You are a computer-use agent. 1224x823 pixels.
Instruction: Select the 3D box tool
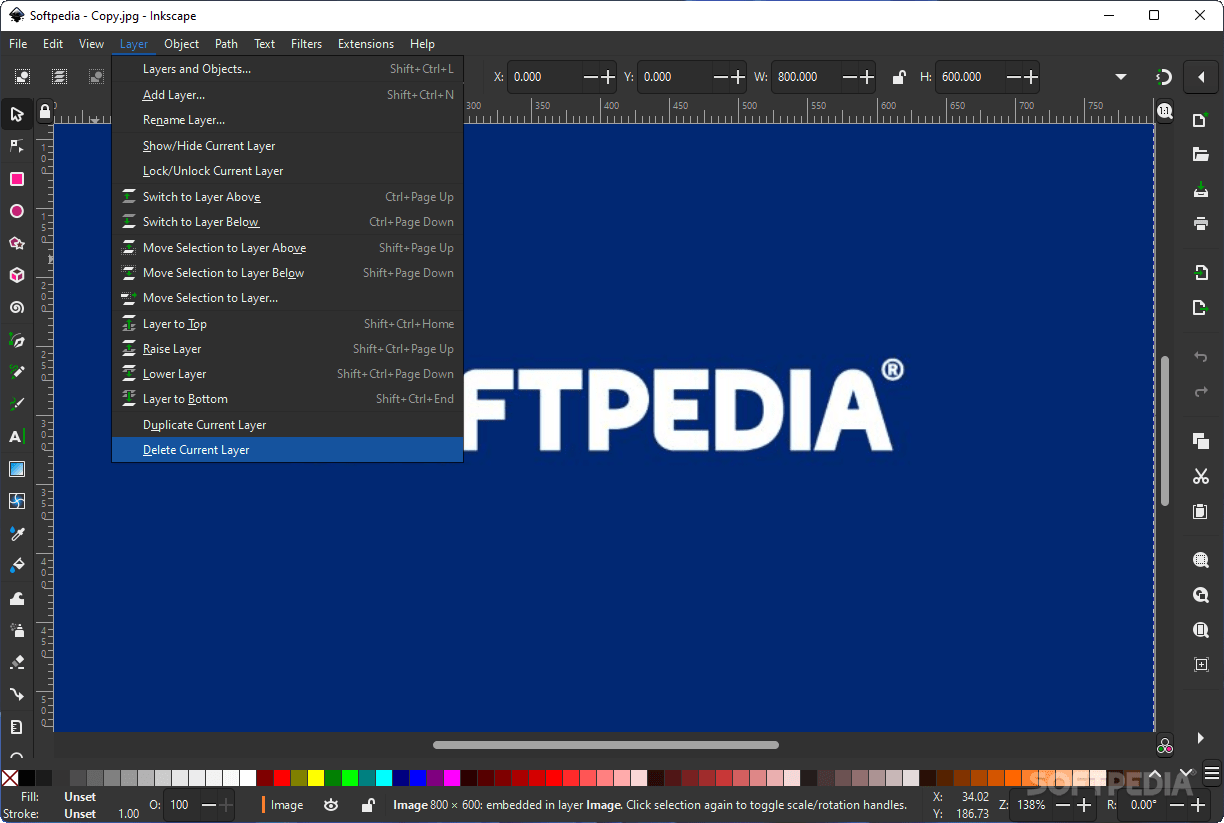[x=16, y=275]
